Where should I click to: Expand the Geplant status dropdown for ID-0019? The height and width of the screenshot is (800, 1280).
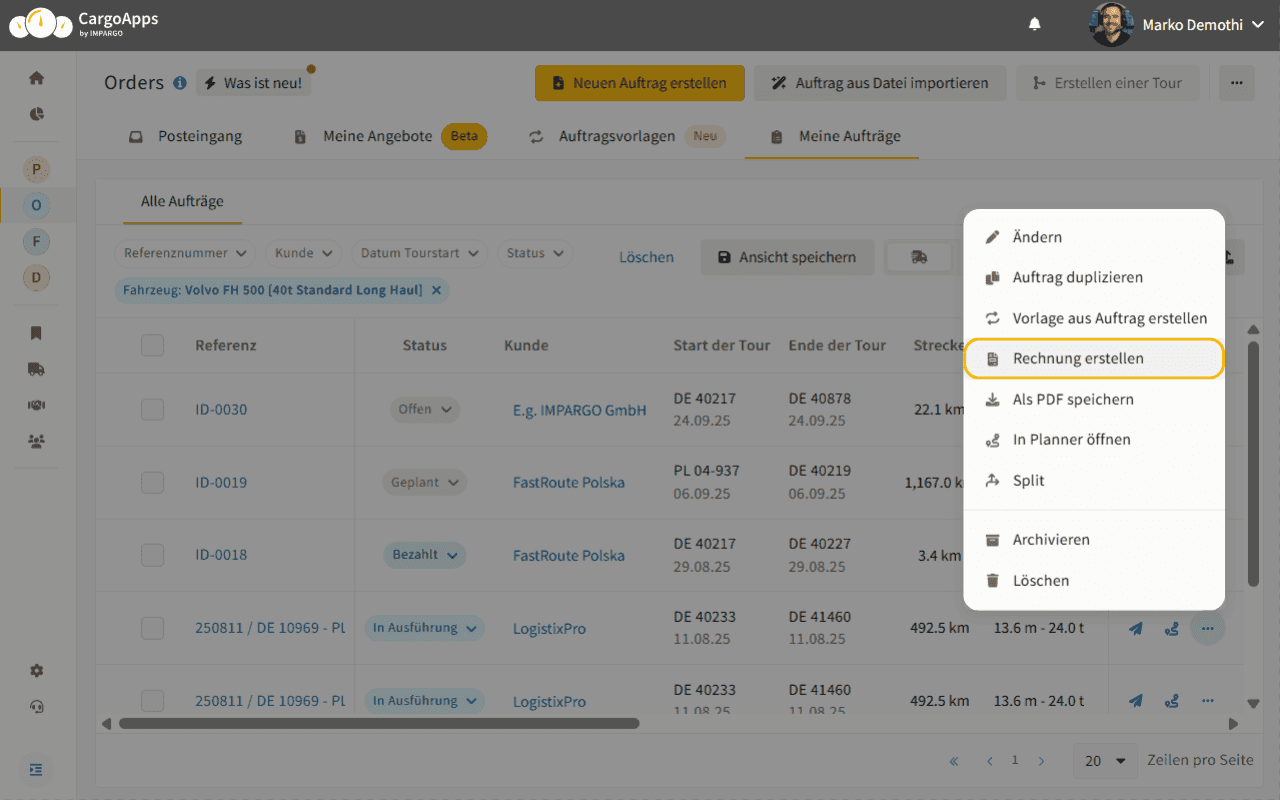424,482
